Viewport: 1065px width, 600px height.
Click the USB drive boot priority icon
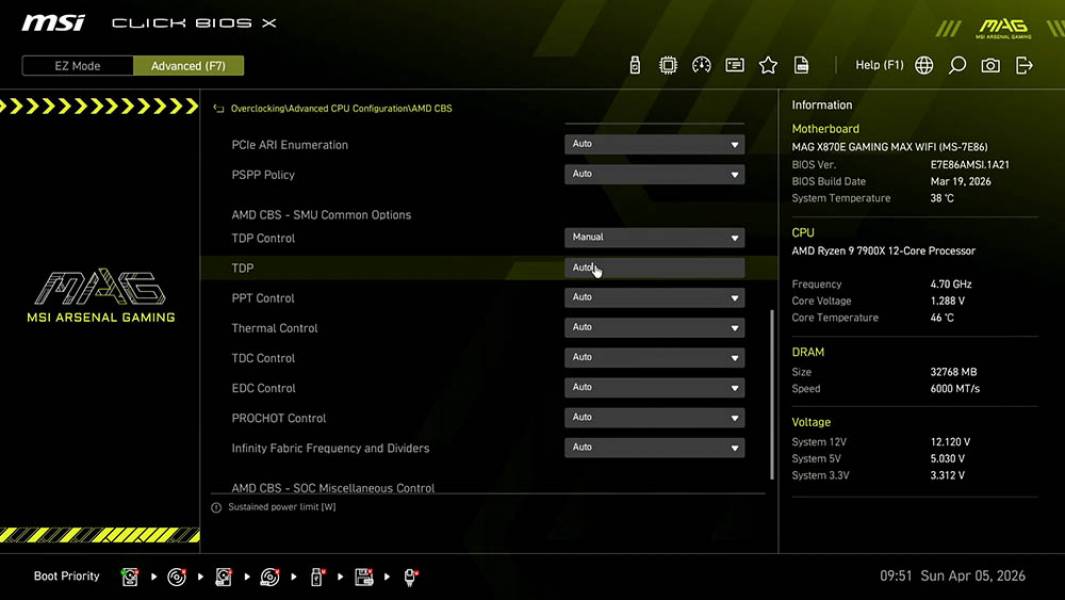pos(316,576)
